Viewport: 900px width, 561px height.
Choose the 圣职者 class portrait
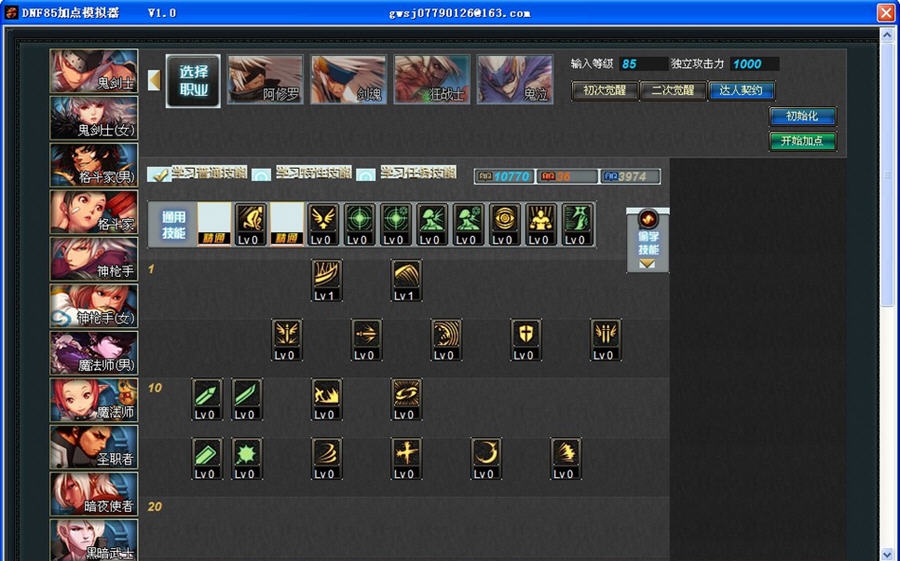coord(94,448)
